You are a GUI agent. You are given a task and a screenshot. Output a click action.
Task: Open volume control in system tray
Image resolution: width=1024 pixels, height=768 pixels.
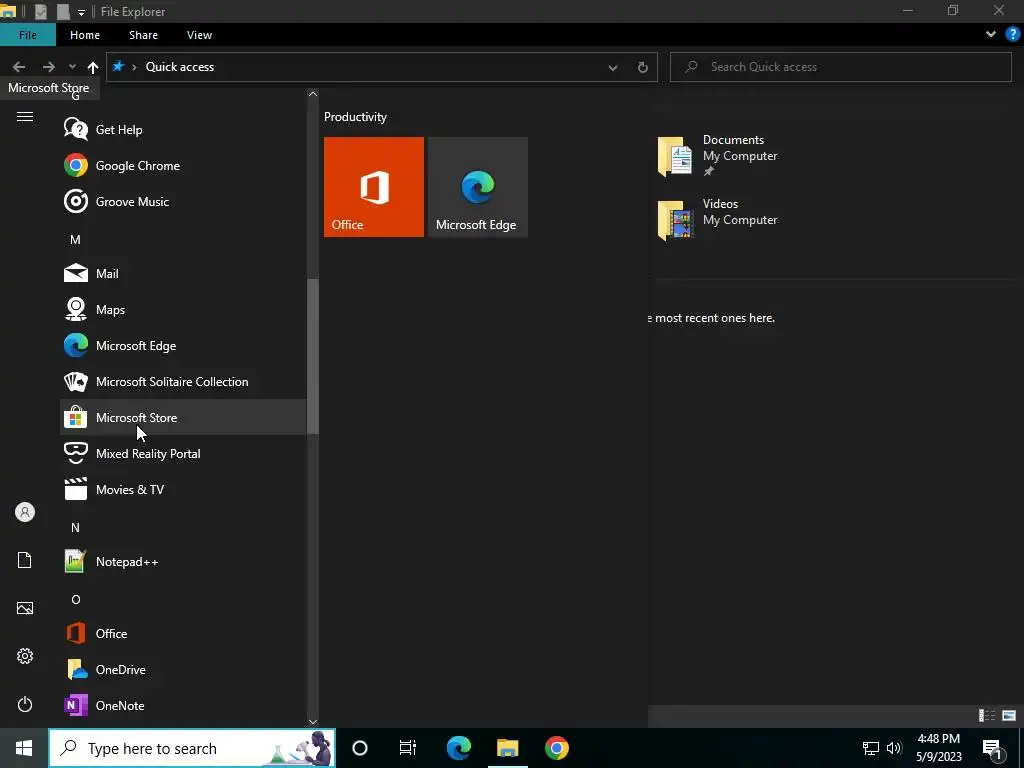click(x=894, y=748)
